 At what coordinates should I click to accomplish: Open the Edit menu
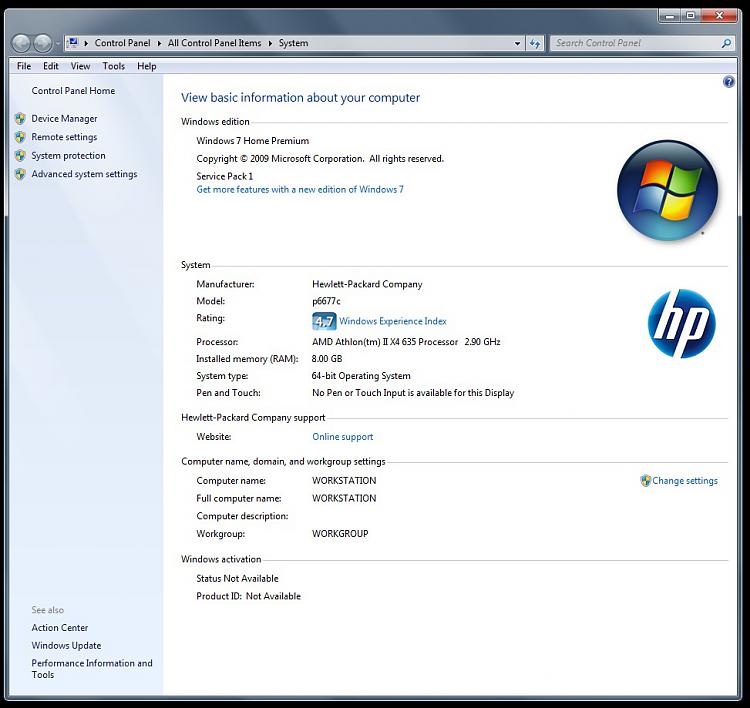(x=51, y=66)
